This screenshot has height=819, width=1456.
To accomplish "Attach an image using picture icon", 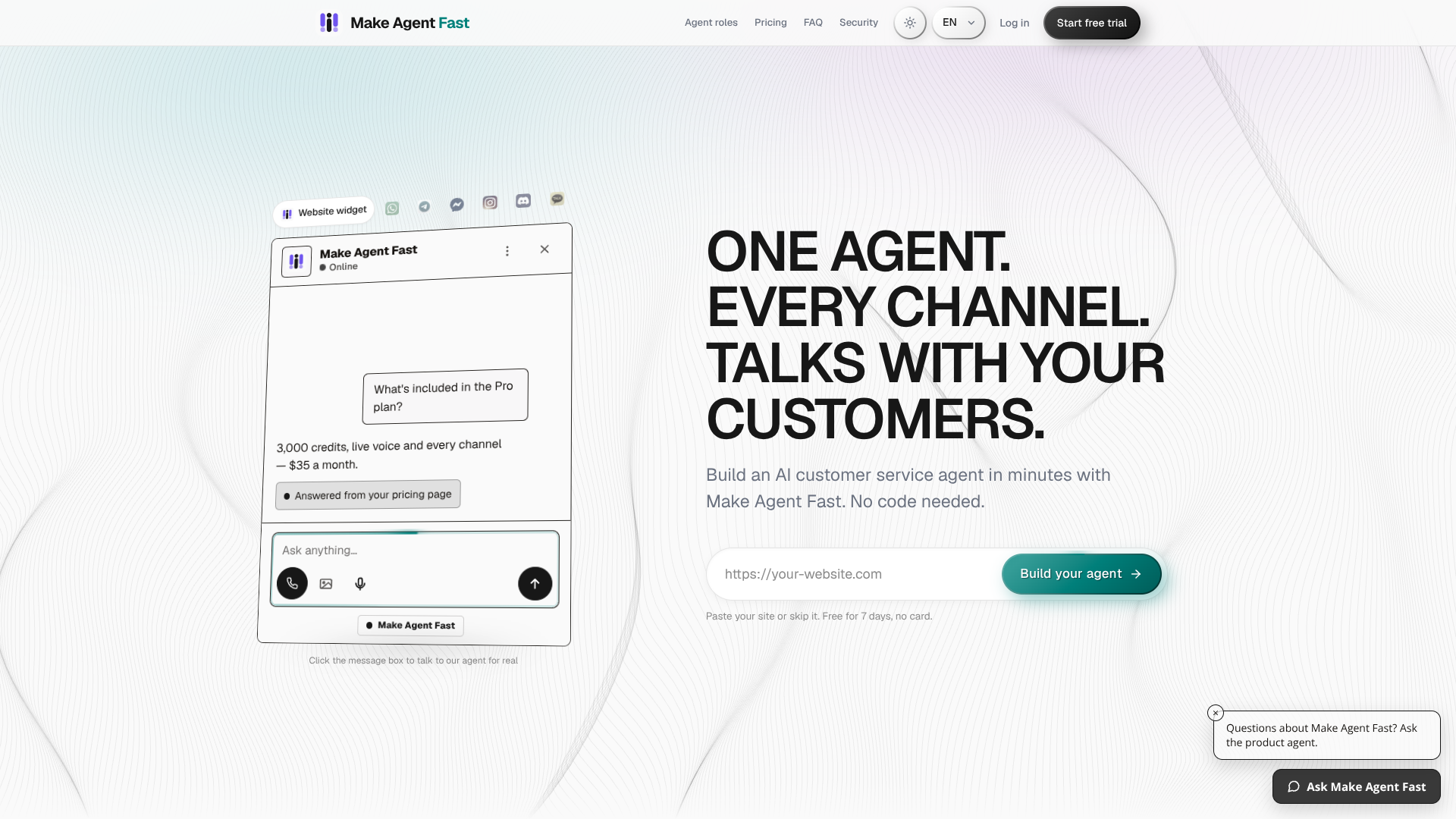I will click(326, 583).
